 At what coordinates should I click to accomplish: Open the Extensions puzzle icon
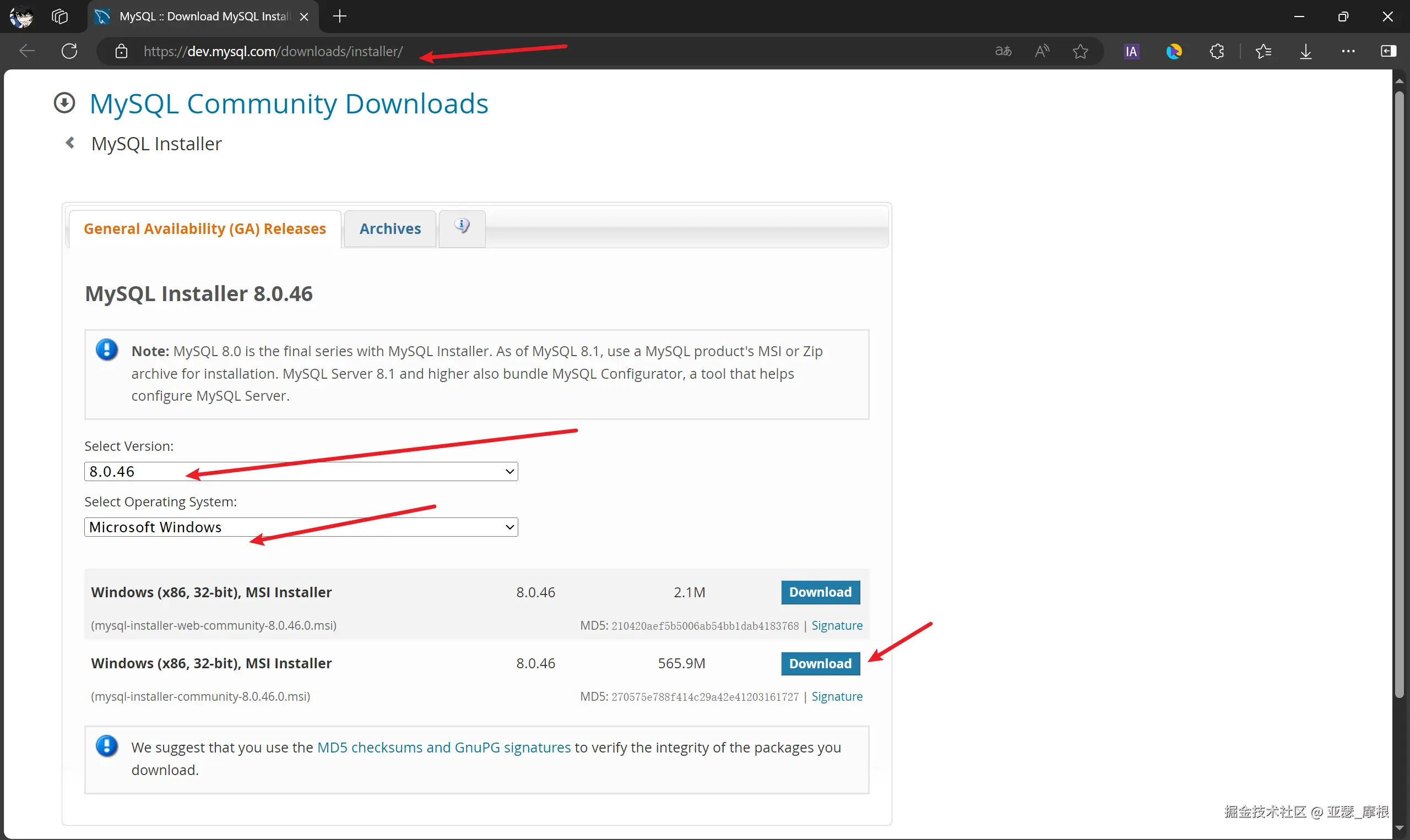pyautogui.click(x=1216, y=52)
